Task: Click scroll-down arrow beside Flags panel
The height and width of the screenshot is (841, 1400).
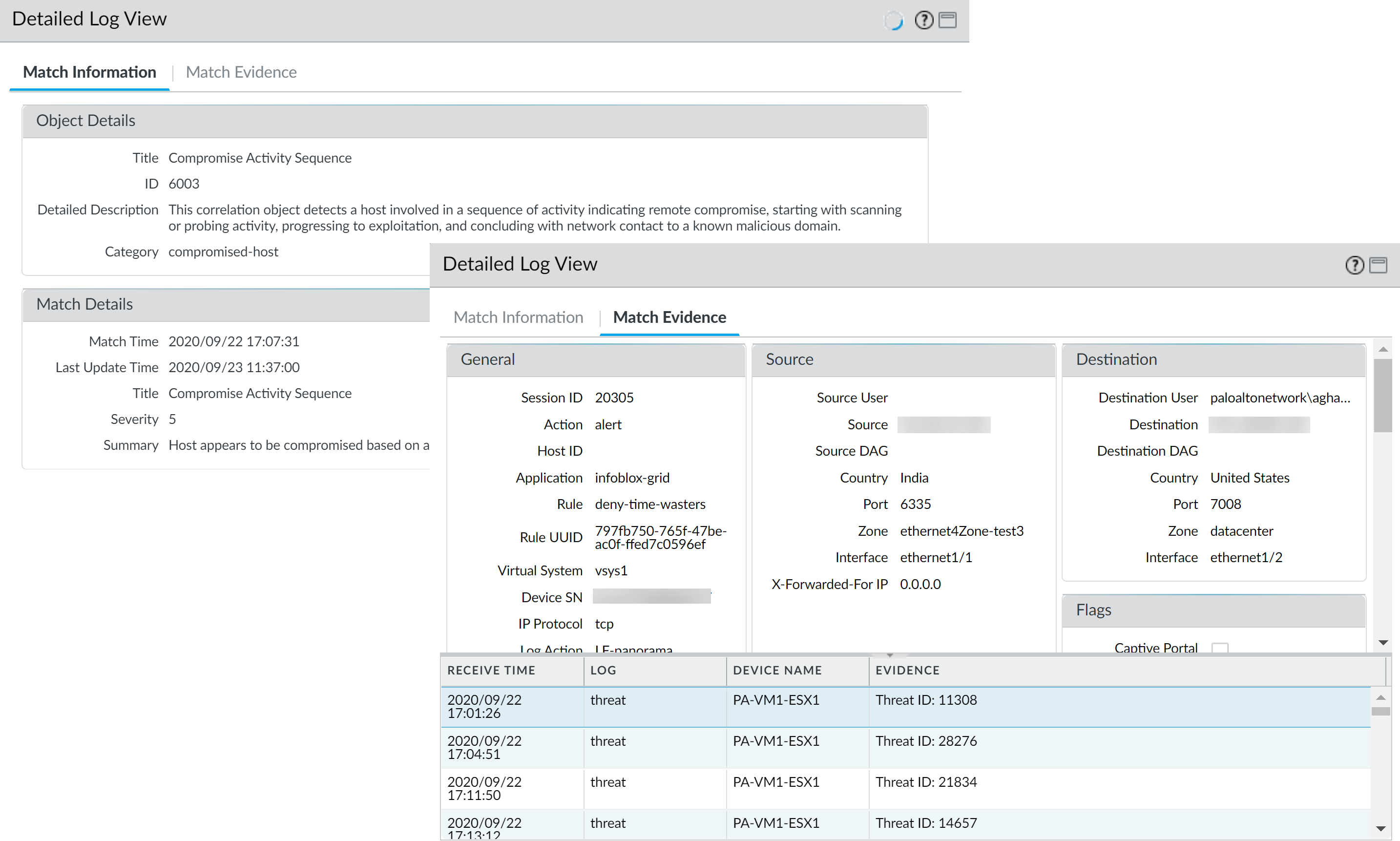Action: click(x=1383, y=643)
